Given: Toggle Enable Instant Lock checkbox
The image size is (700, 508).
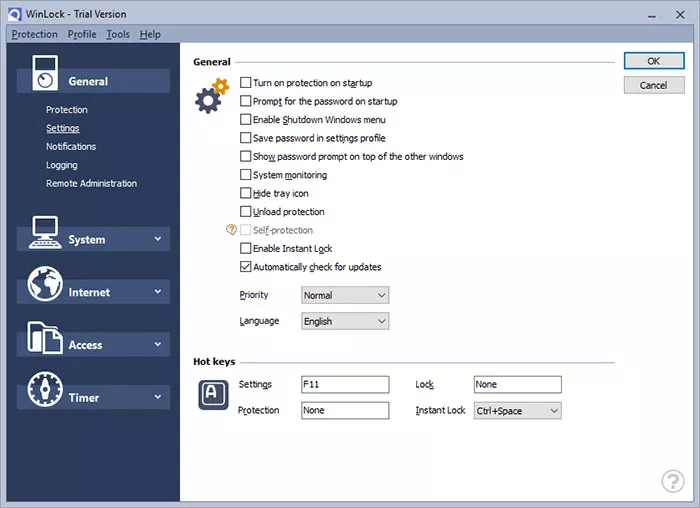Looking at the screenshot, I should point(246,248).
